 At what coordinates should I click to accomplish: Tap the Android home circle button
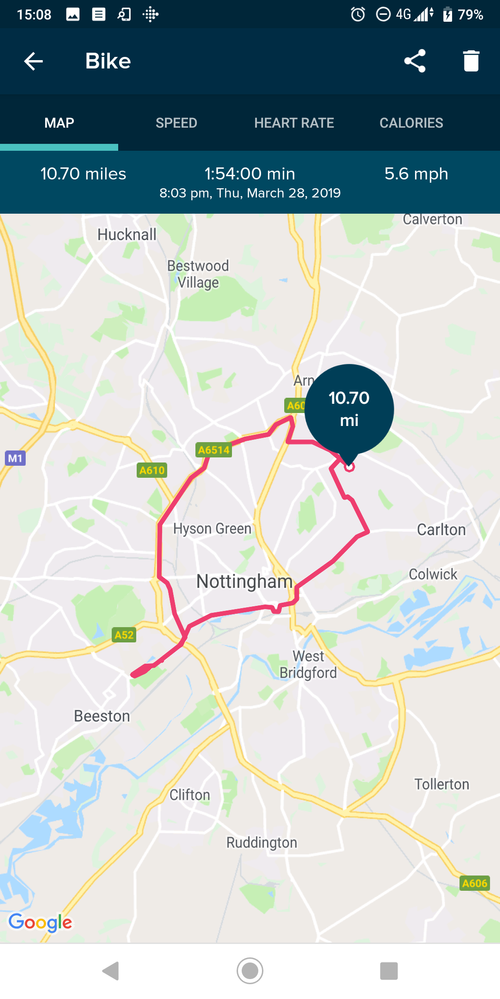click(x=250, y=970)
